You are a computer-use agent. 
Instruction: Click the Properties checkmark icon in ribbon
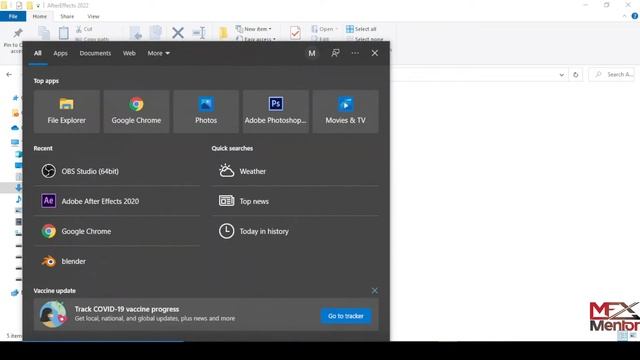(x=295, y=33)
